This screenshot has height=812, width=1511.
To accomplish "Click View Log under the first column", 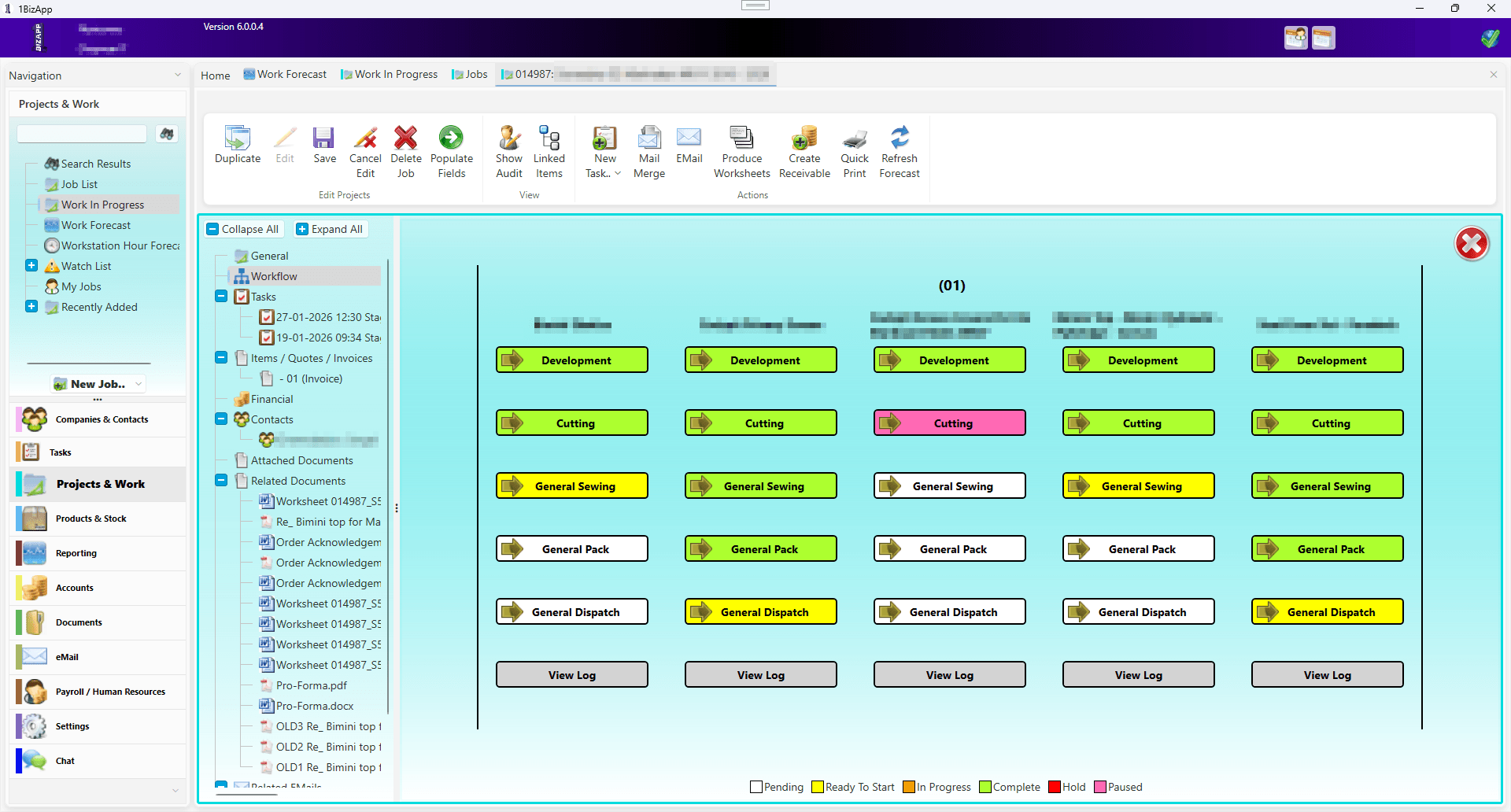I will [572, 674].
